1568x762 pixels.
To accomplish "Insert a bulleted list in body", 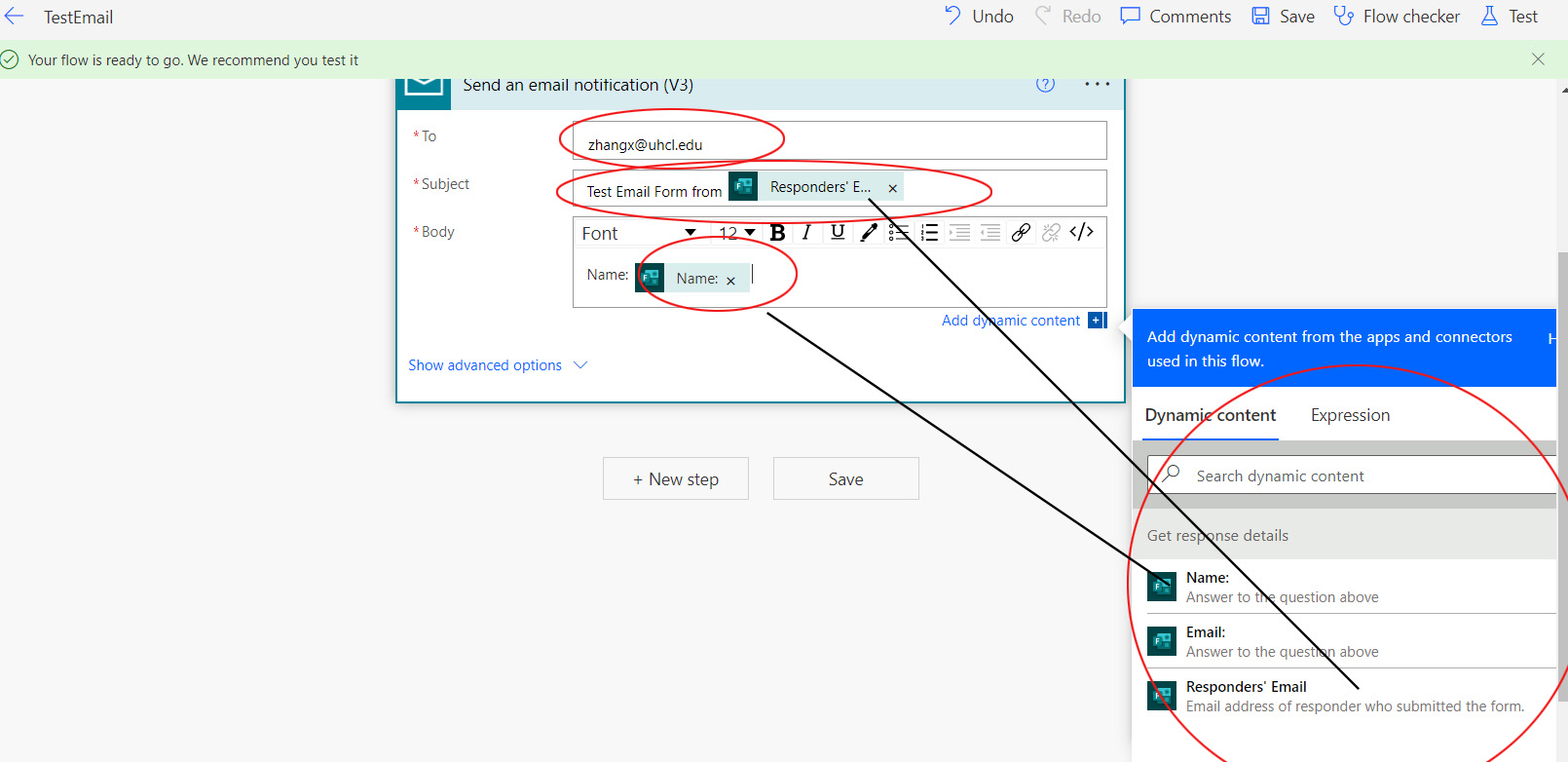I will coord(898,232).
